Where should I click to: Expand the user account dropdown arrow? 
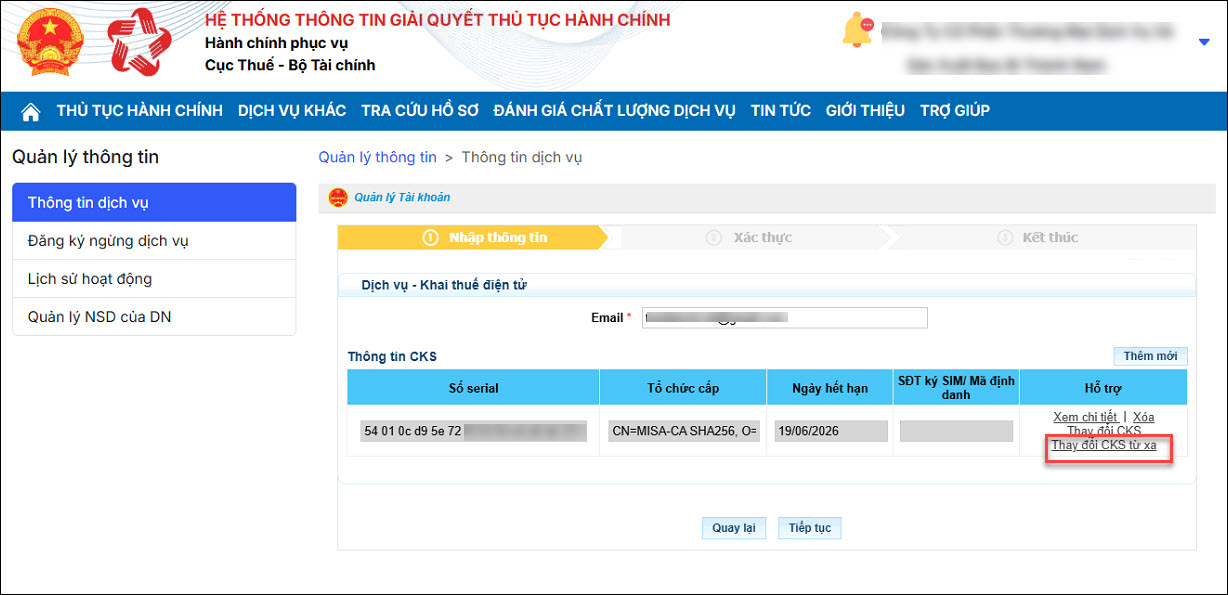coord(1203,42)
